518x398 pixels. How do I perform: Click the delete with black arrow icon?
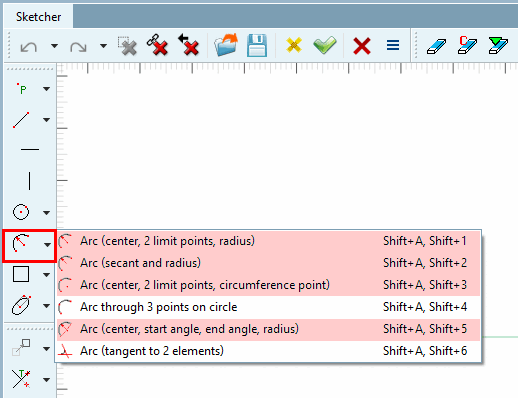189,45
